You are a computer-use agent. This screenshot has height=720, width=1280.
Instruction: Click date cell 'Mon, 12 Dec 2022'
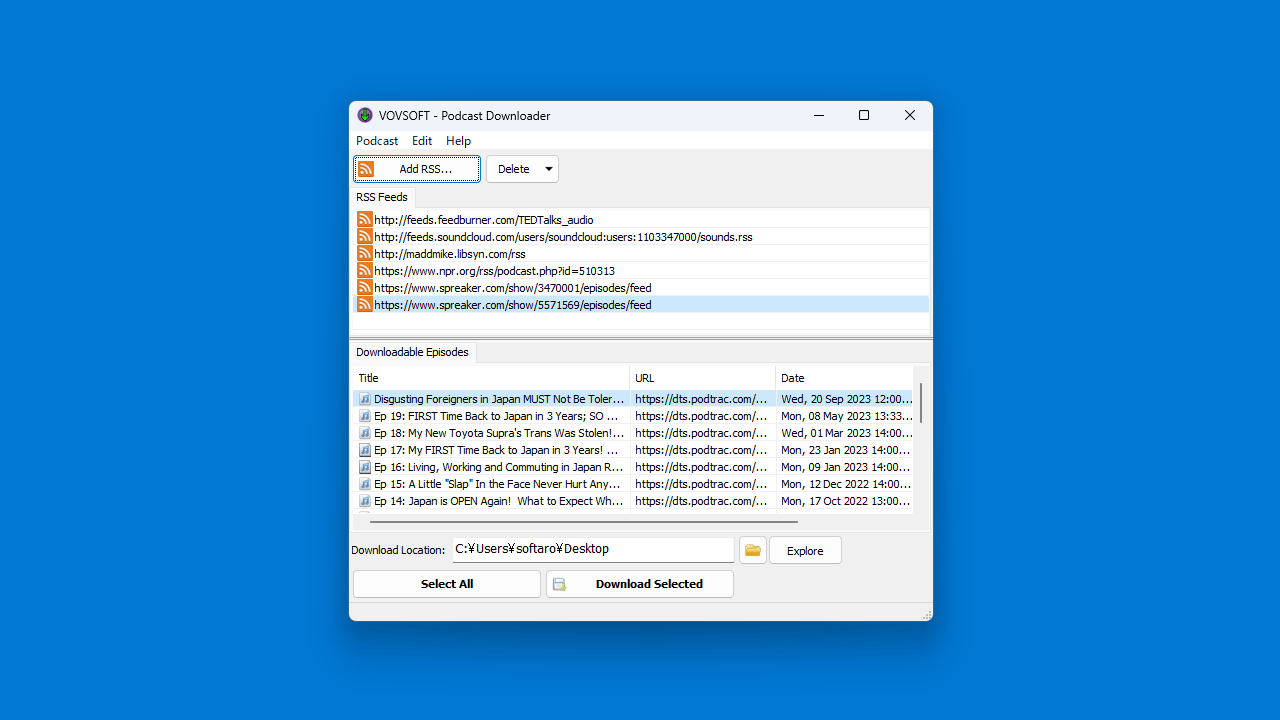click(846, 484)
